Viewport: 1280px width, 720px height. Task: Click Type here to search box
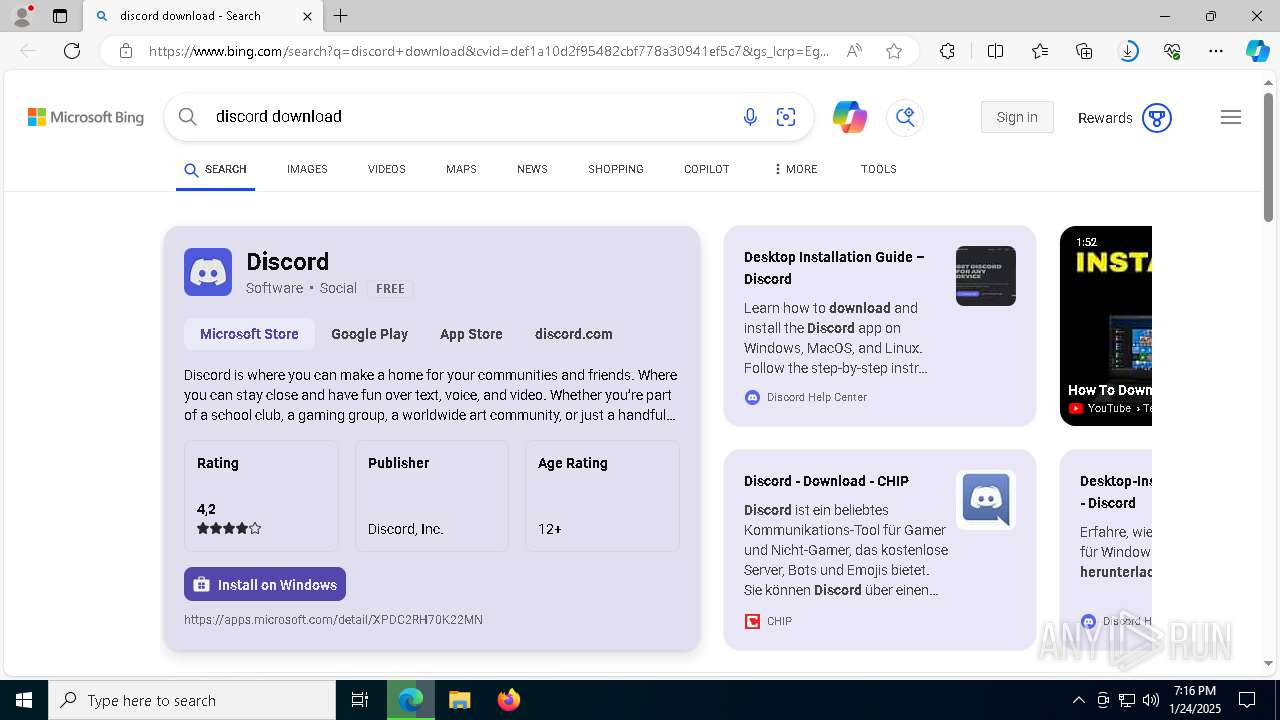click(192, 700)
